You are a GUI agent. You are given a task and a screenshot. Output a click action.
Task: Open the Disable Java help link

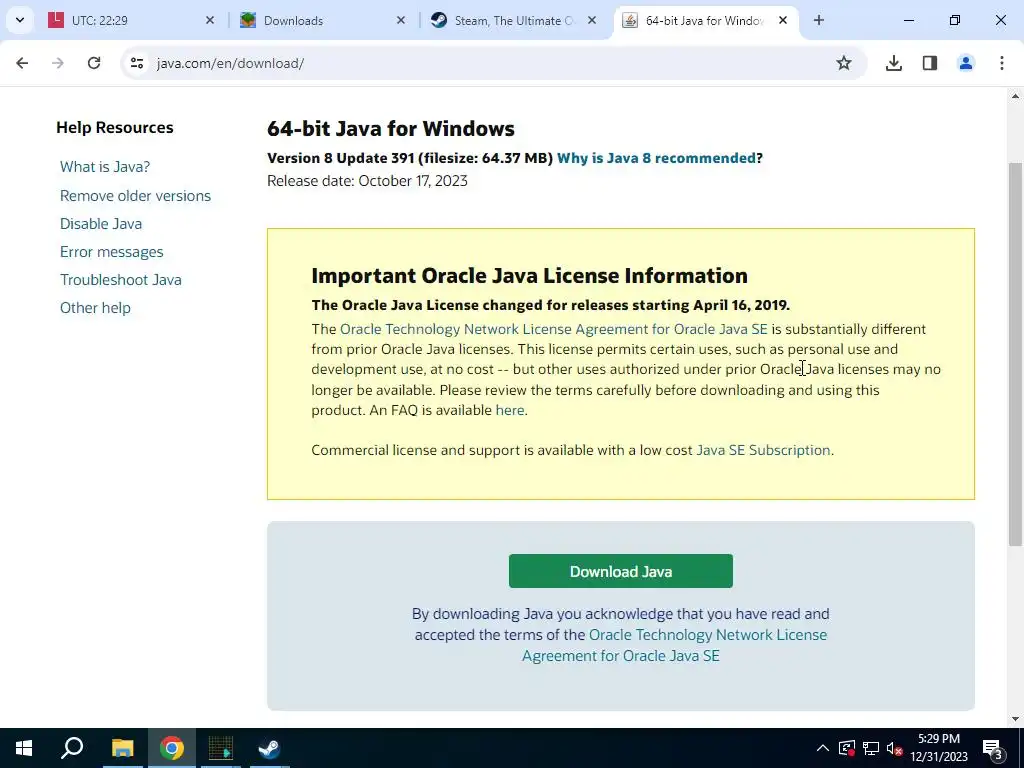101,224
